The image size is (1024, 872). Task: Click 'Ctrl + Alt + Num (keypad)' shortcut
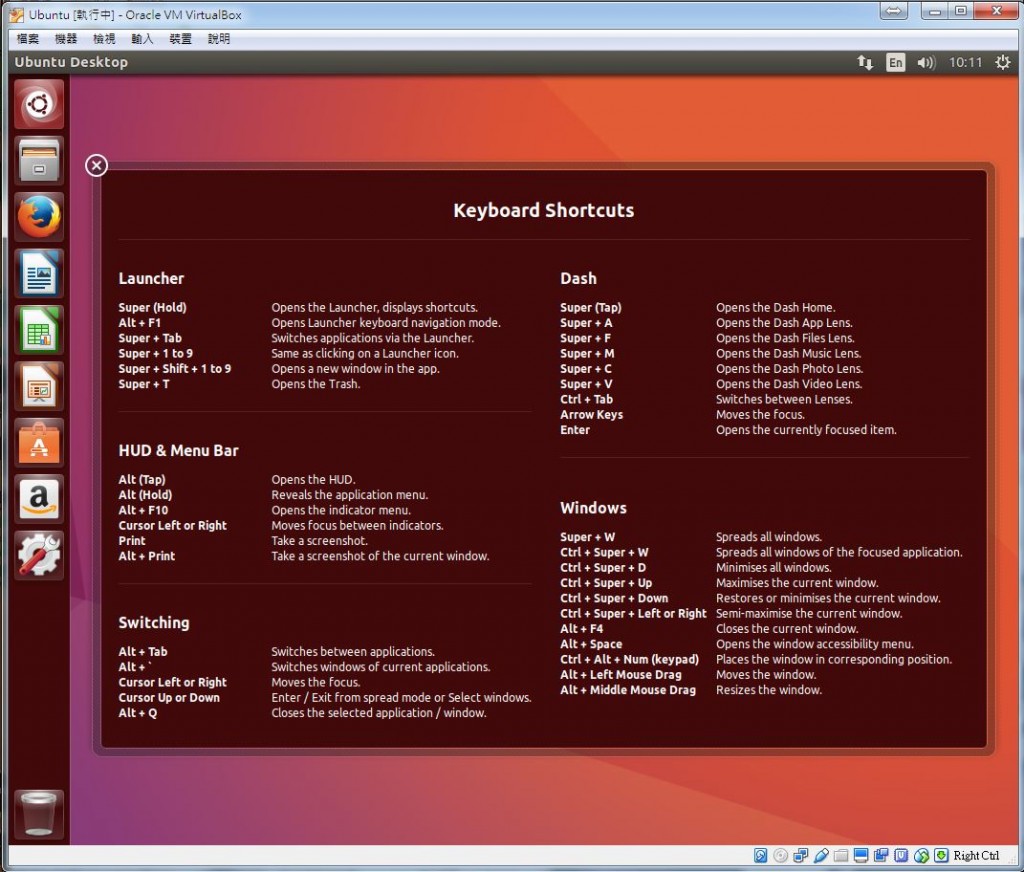(630, 659)
